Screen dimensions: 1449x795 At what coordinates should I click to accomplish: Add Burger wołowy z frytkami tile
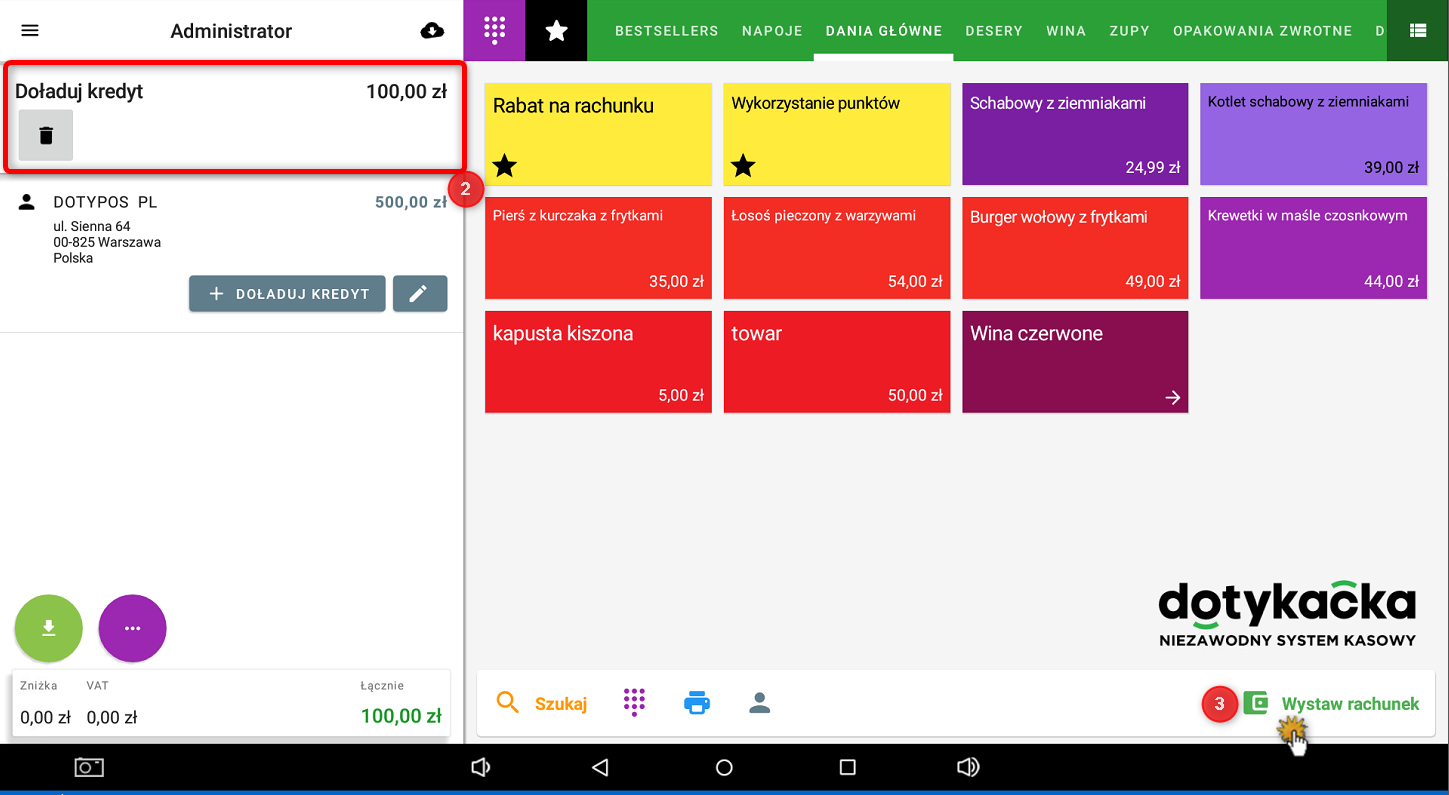point(1075,248)
